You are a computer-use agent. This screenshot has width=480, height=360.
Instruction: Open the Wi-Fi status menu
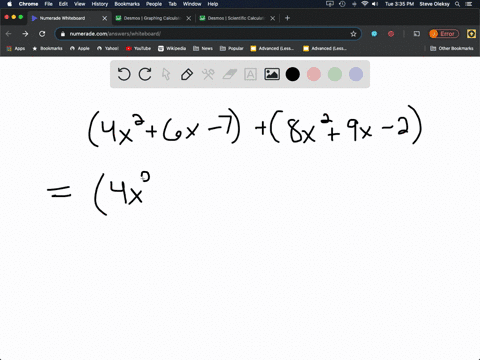[x=365, y=4]
